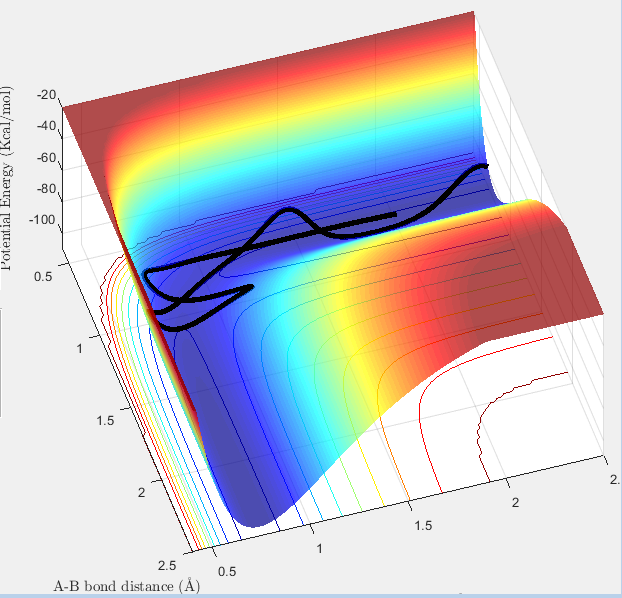Click the -60 energy tick label

(47, 158)
